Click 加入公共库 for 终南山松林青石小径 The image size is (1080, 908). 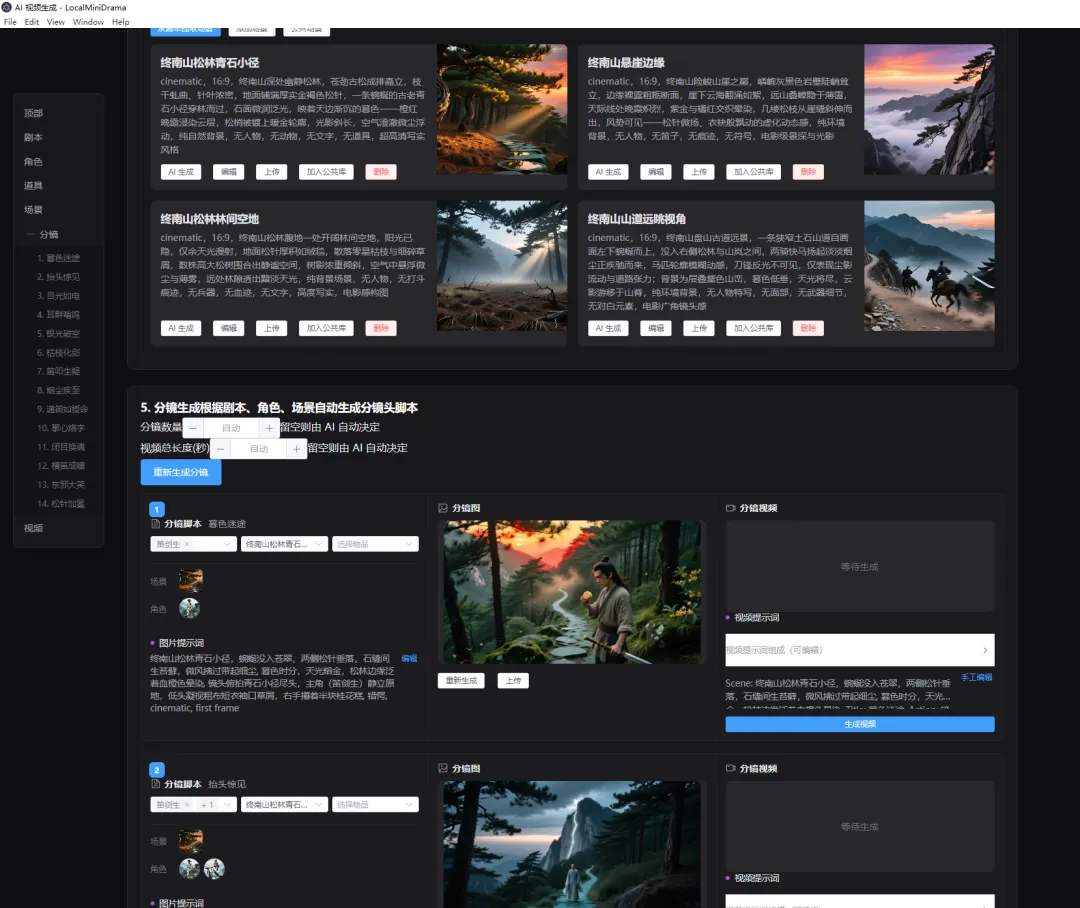[x=326, y=172]
